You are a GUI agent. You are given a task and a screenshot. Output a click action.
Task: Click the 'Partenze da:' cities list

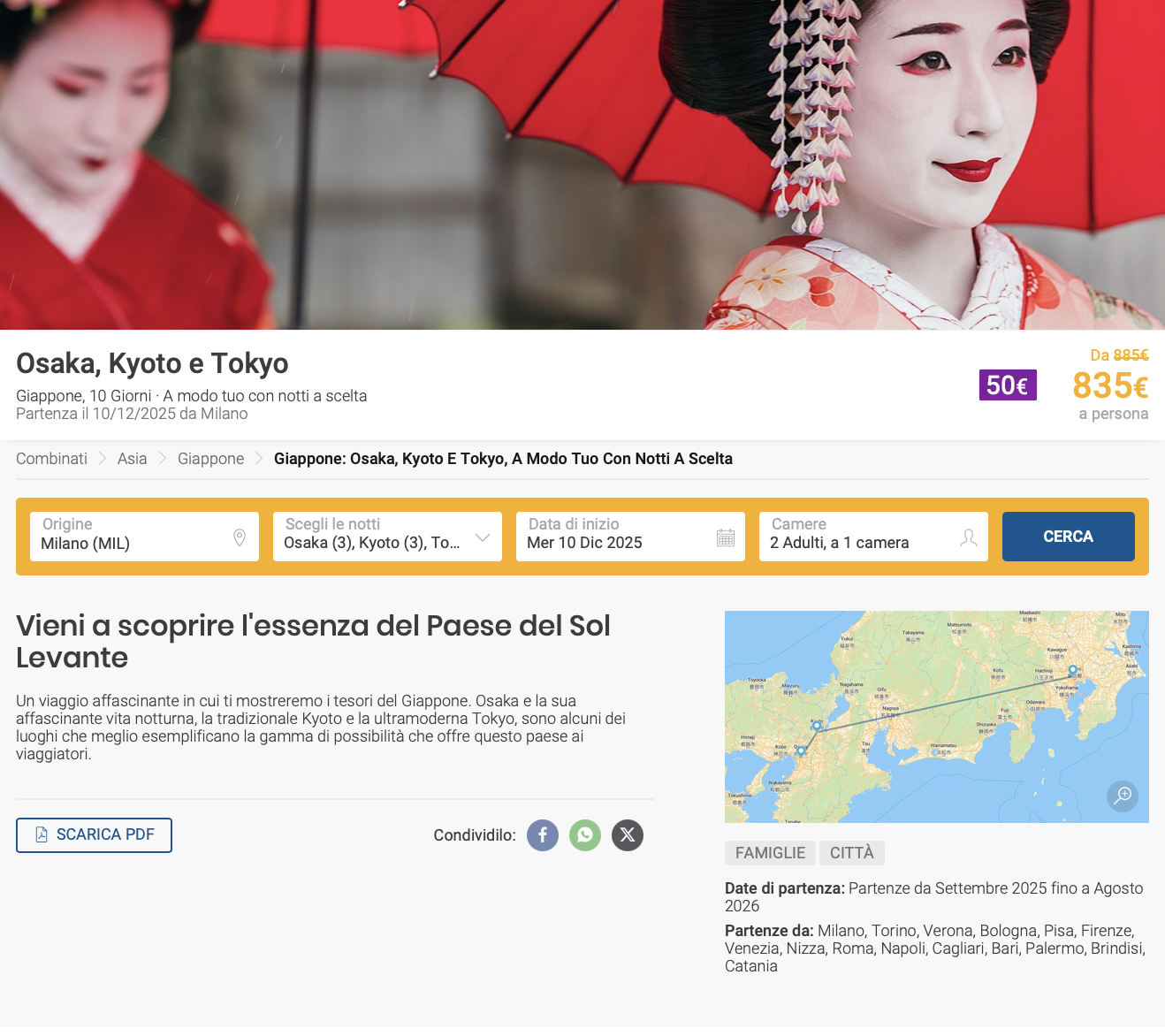[935, 948]
